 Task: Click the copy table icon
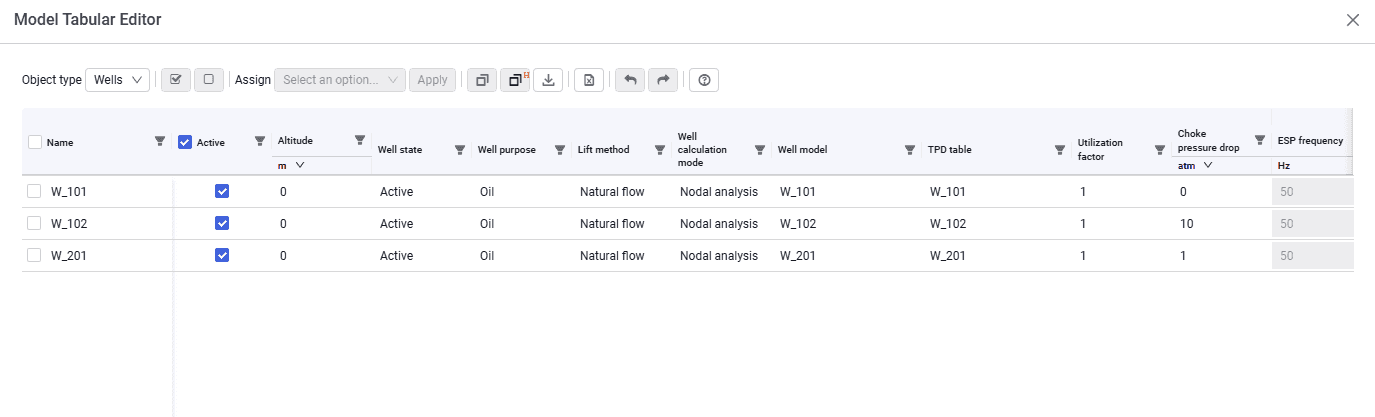point(482,80)
